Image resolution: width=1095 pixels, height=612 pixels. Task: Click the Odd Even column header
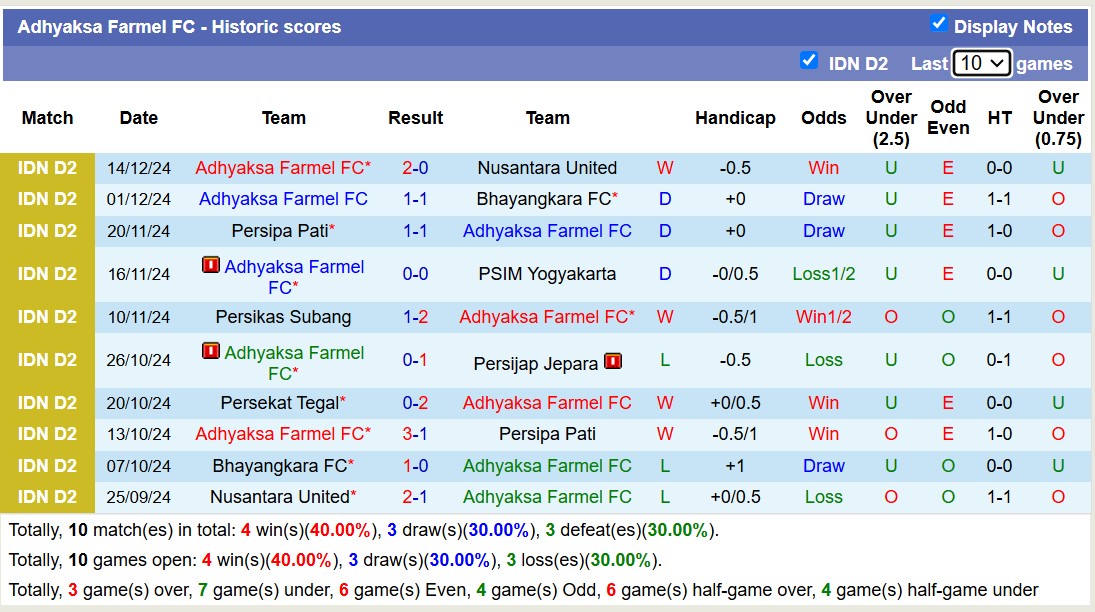coord(948,118)
